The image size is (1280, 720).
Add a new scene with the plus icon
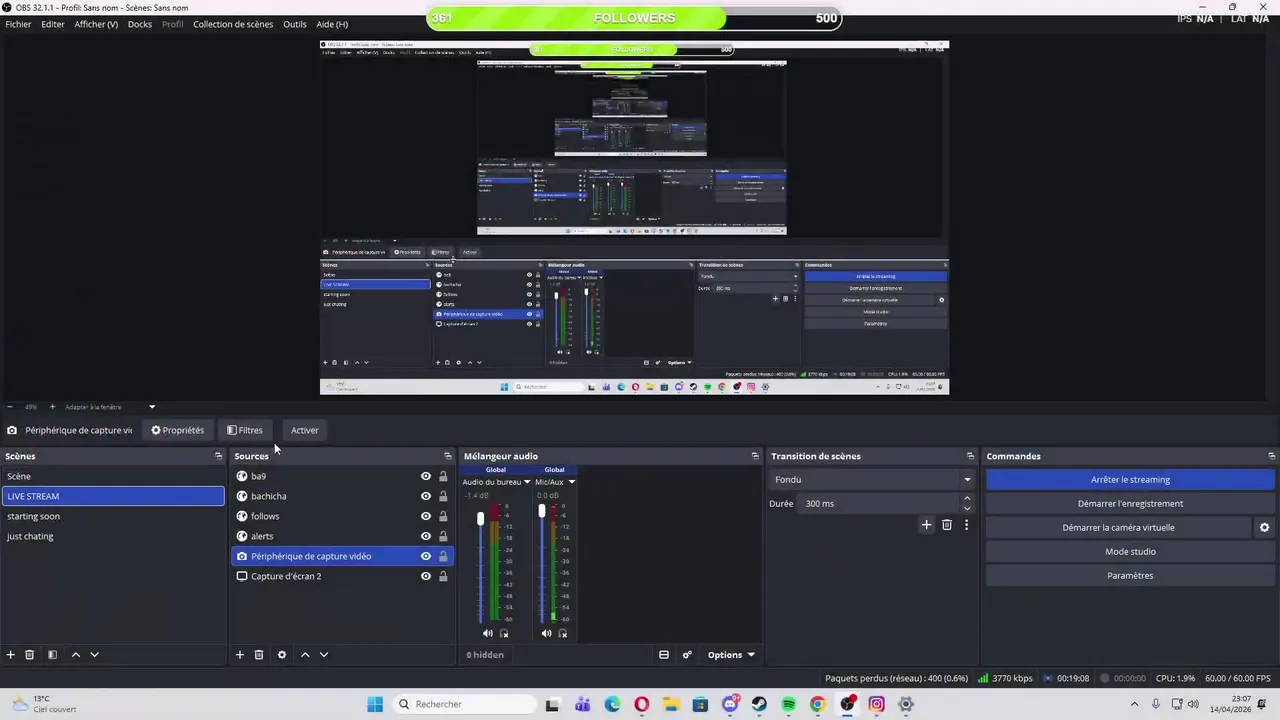[x=11, y=655]
